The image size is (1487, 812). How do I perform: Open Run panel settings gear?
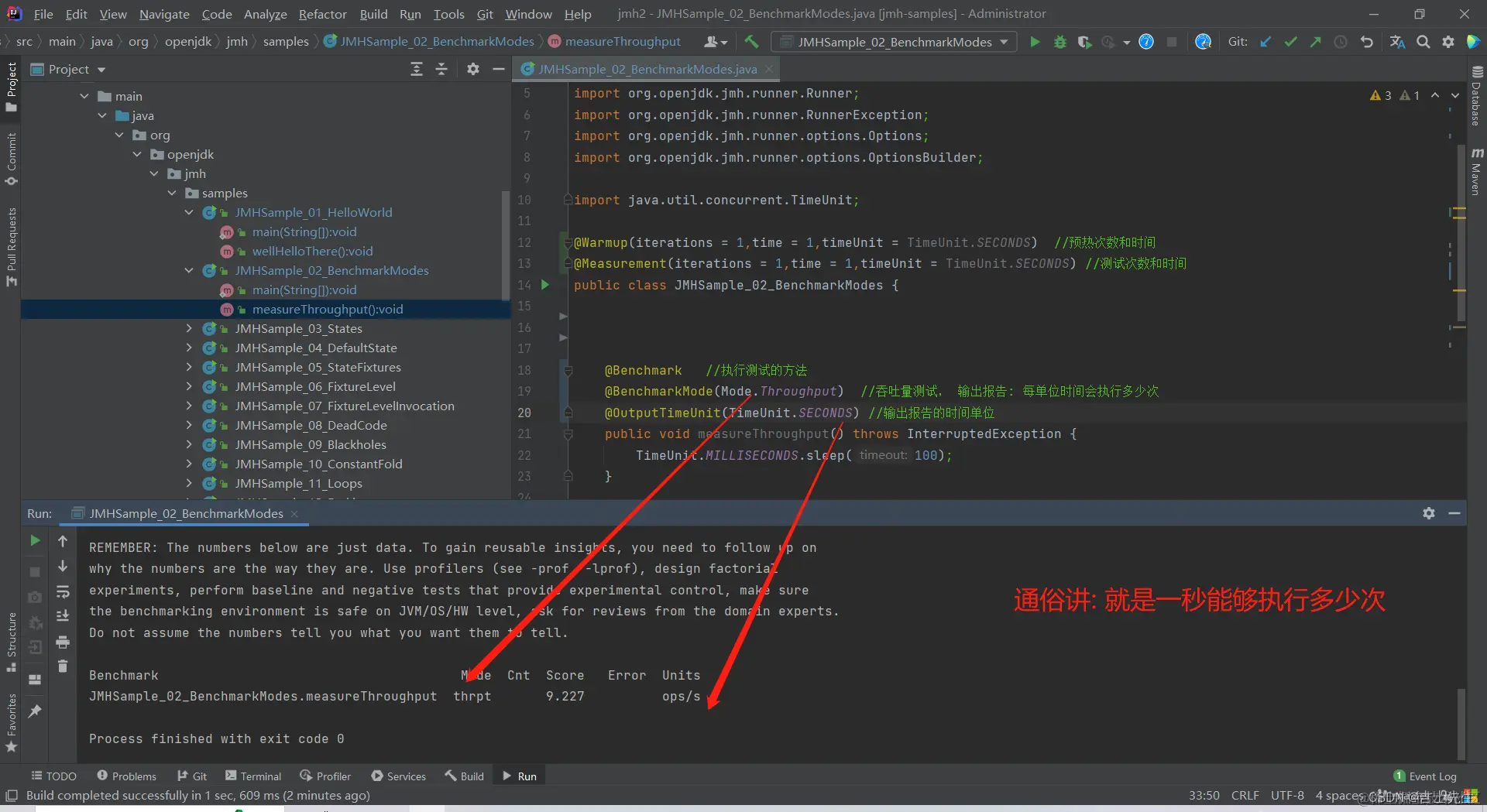coord(1429,513)
